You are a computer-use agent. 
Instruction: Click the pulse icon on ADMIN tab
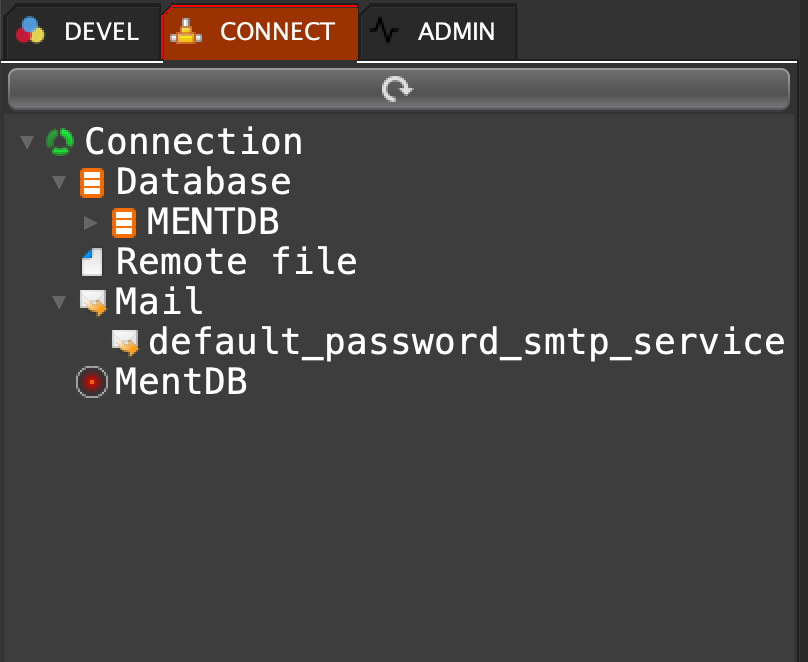(384, 32)
